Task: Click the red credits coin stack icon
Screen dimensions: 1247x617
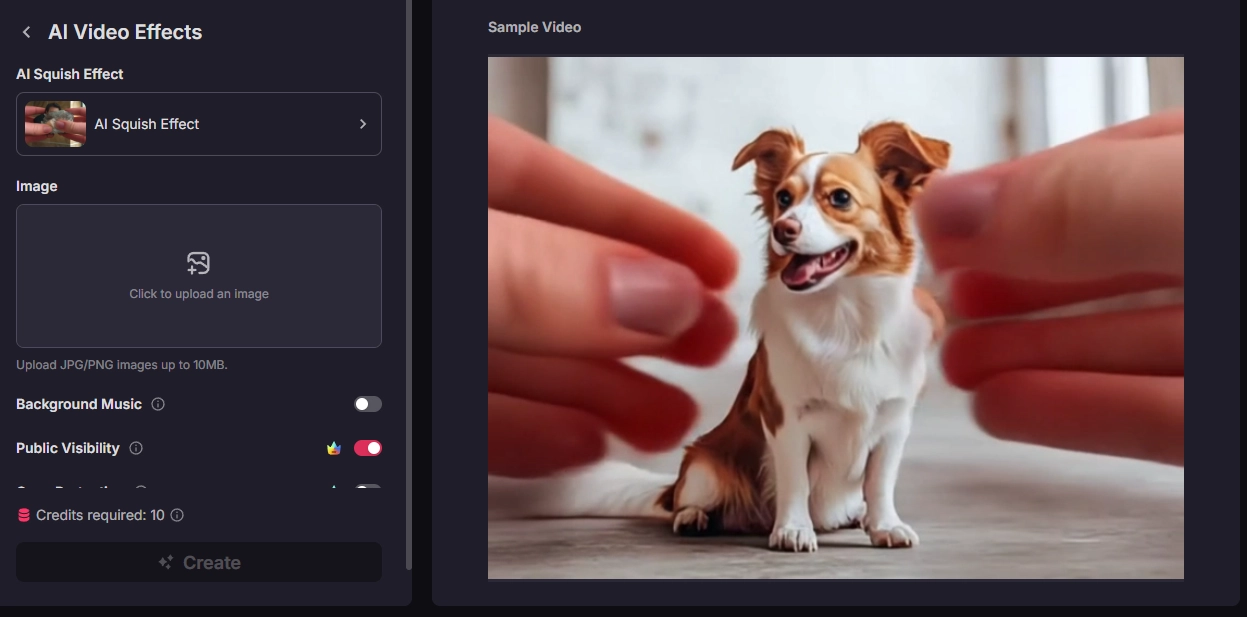Action: coord(24,515)
